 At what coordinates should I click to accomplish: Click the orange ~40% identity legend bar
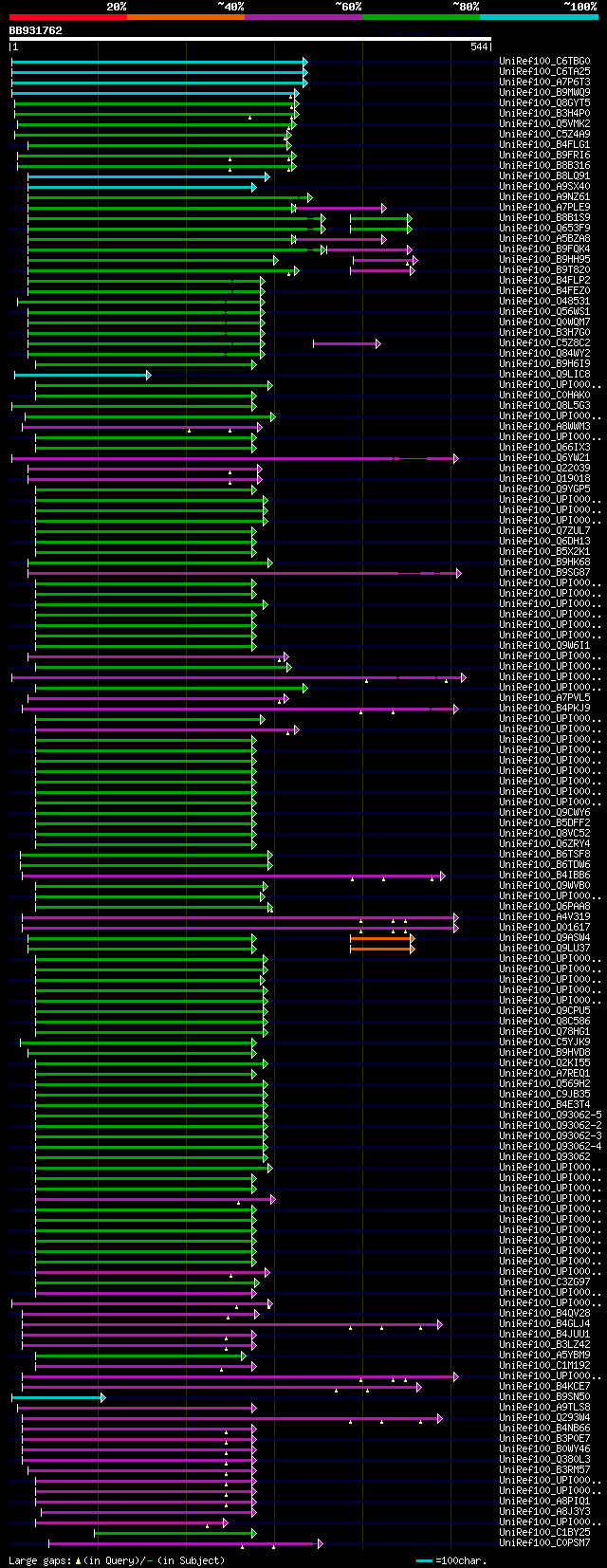click(185, 16)
